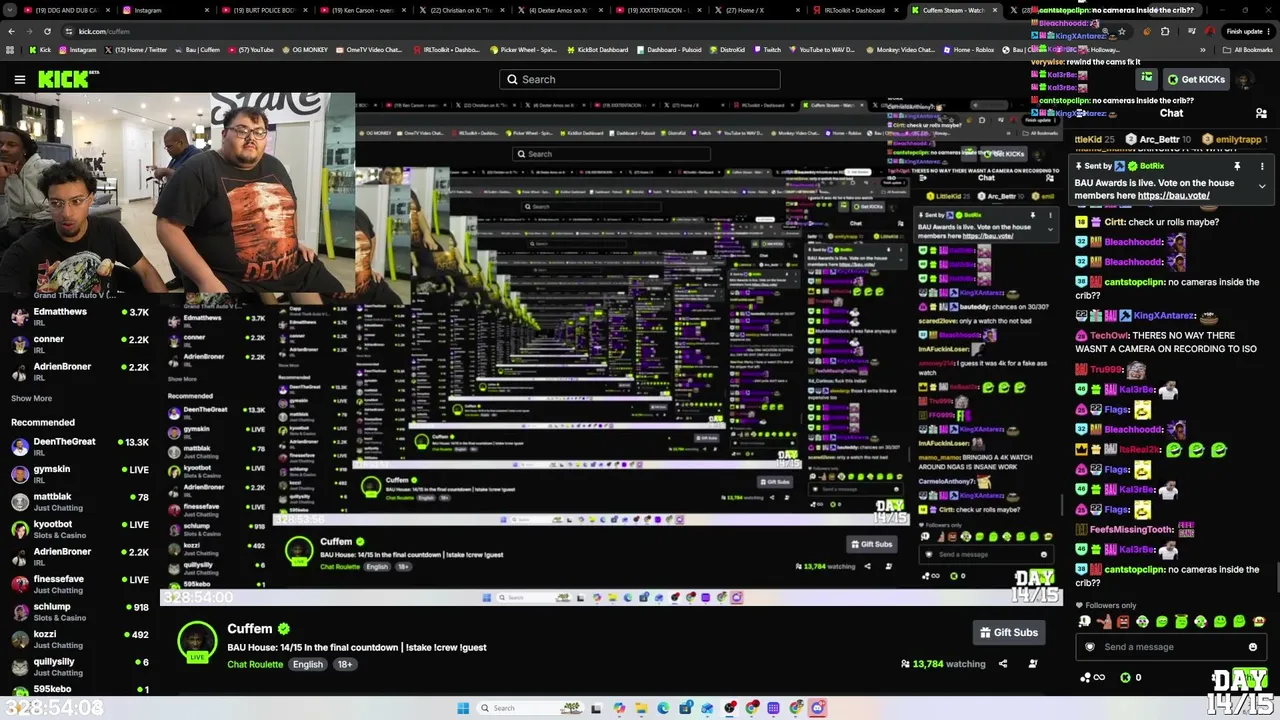Type in the Send a message field
Viewport: 1280px width, 720px height.
click(x=1170, y=647)
